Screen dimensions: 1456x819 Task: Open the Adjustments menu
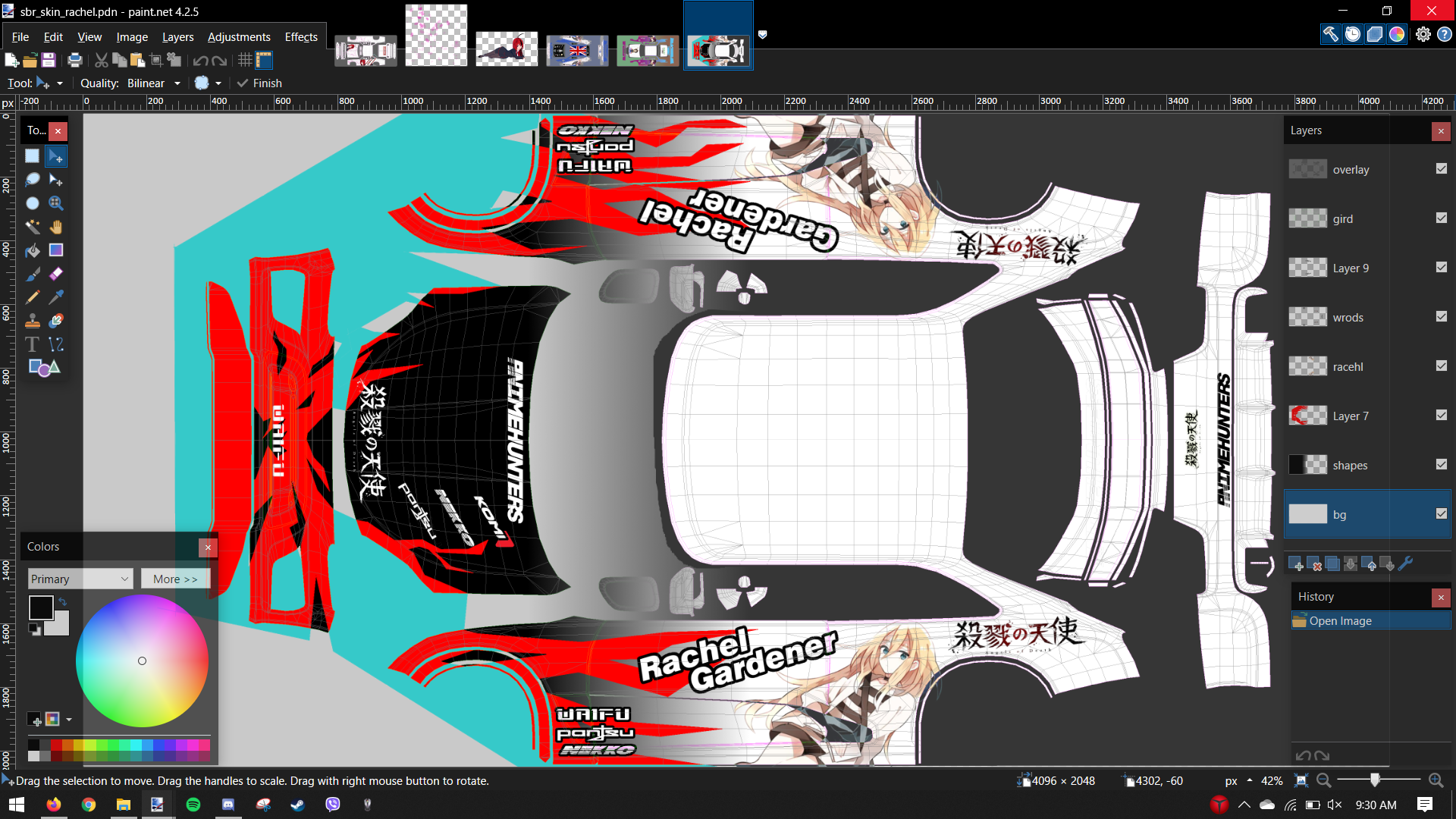[x=238, y=36]
